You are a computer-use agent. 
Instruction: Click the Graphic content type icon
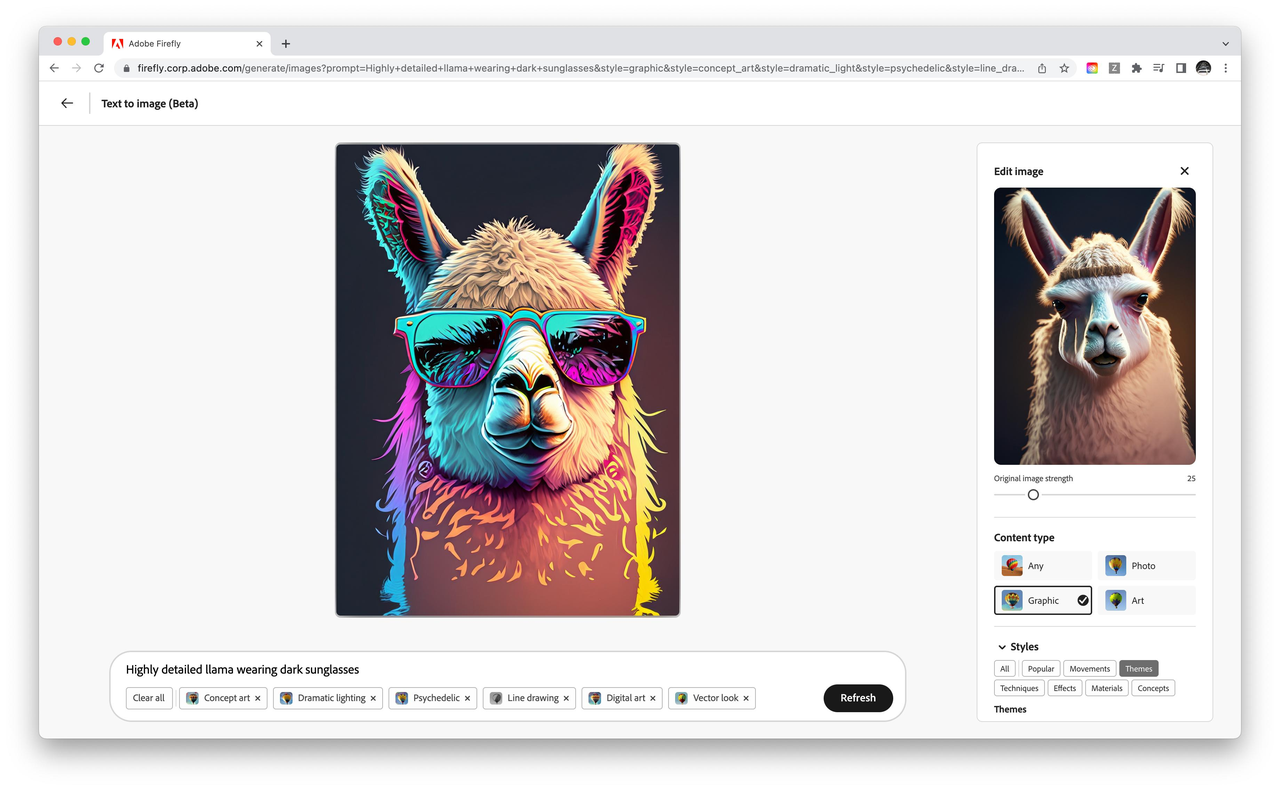tap(1011, 600)
